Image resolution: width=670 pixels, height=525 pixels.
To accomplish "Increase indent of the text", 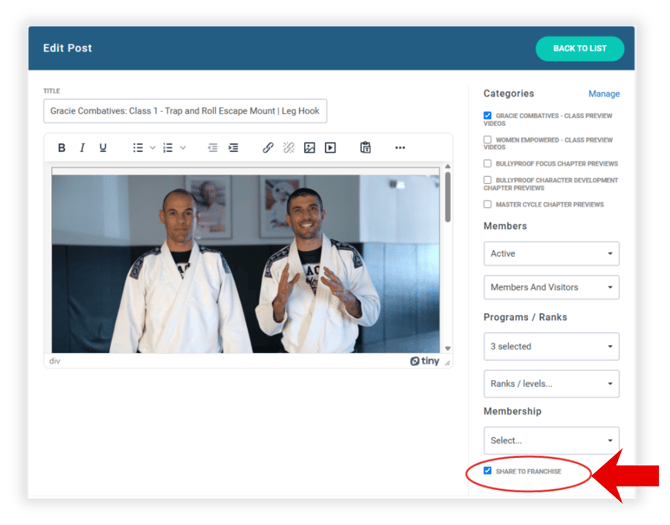I will 233,148.
